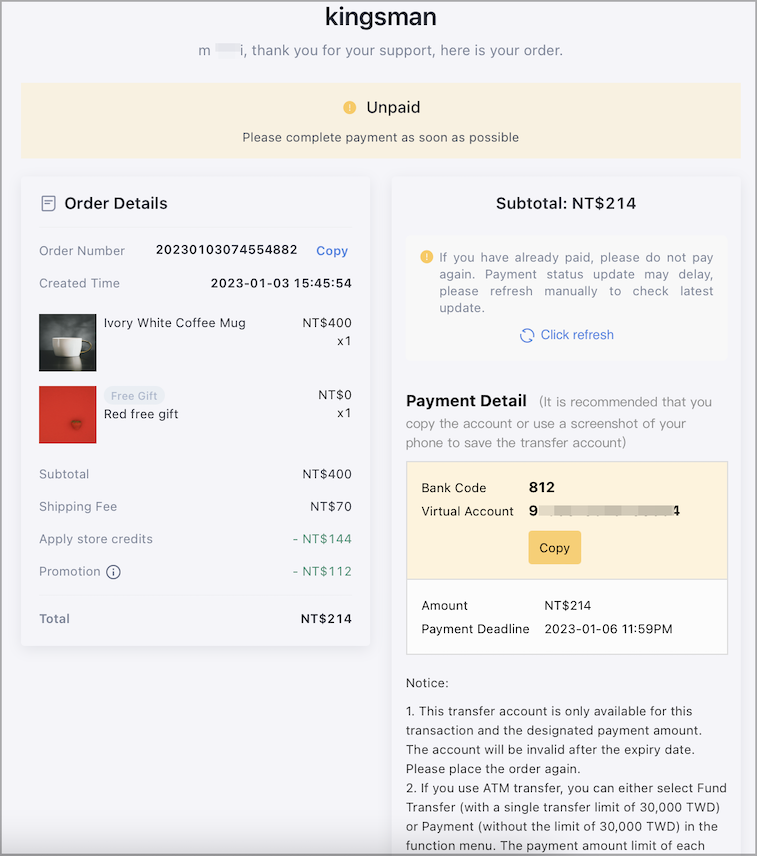Click the Unpaid status banner
The height and width of the screenshot is (856, 757).
tap(381, 121)
